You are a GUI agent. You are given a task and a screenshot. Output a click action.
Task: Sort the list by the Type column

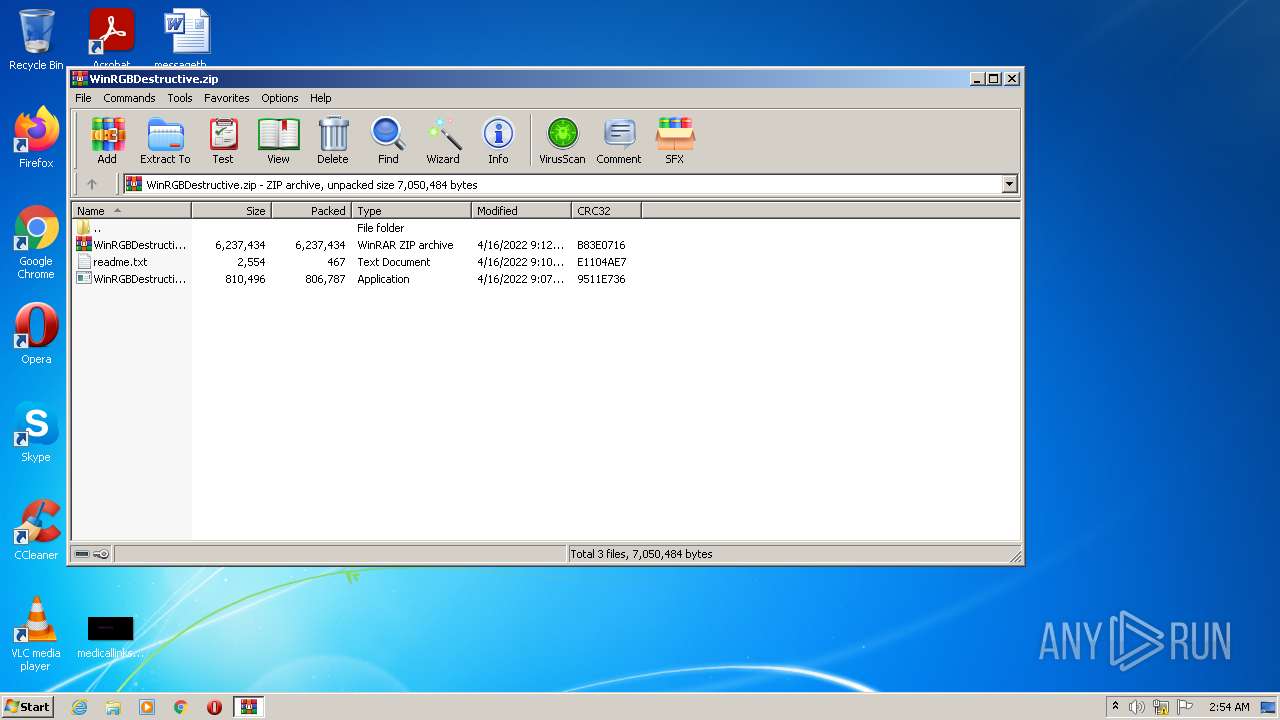411,211
